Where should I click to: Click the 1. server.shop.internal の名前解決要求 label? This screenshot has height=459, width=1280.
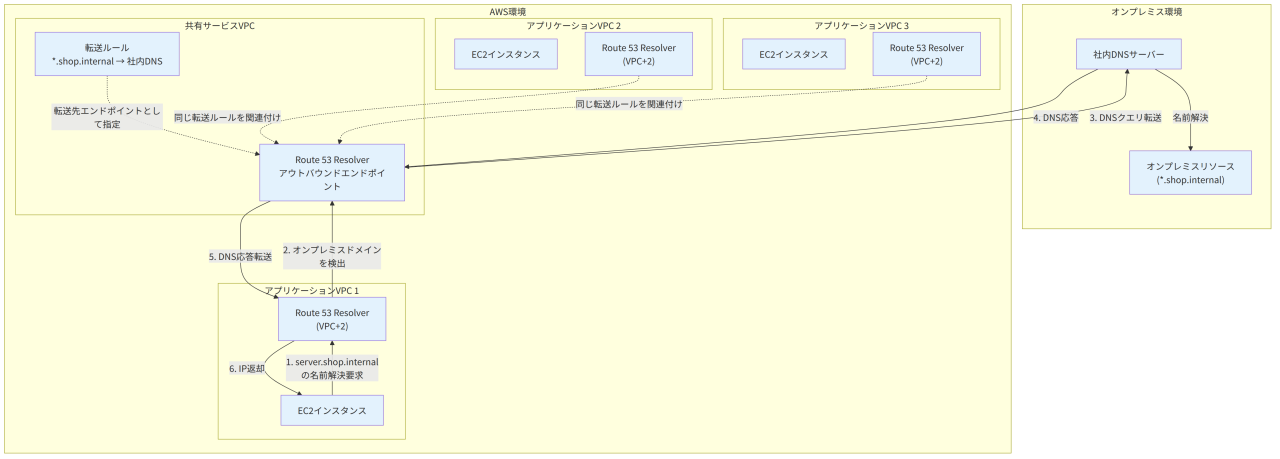332,368
